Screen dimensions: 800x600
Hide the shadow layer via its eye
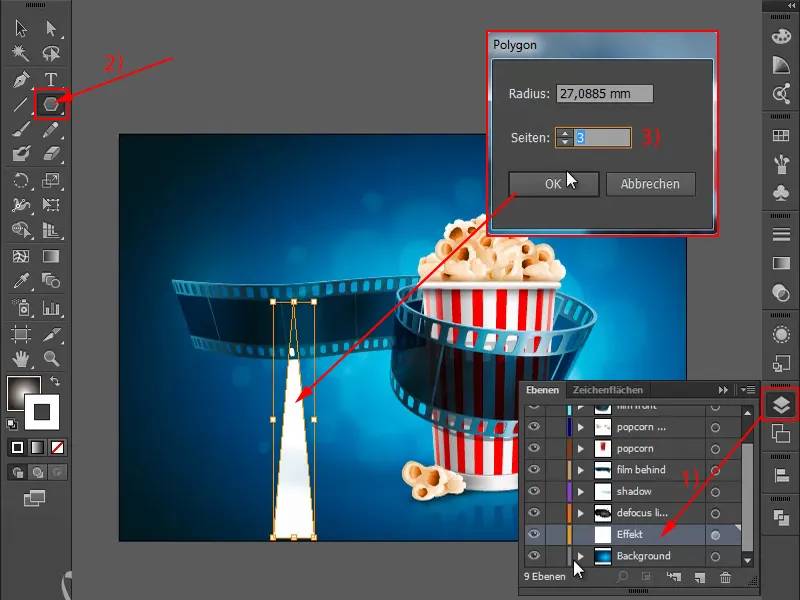point(534,491)
